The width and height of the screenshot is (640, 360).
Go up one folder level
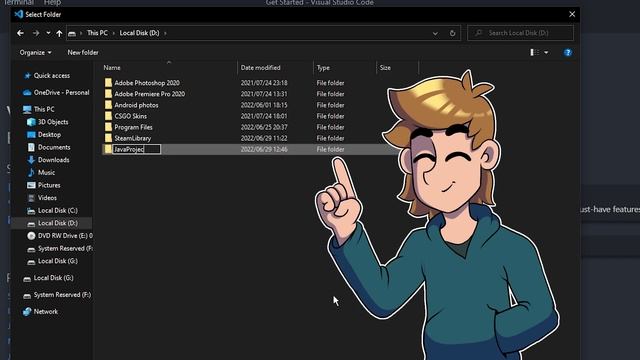[59, 33]
